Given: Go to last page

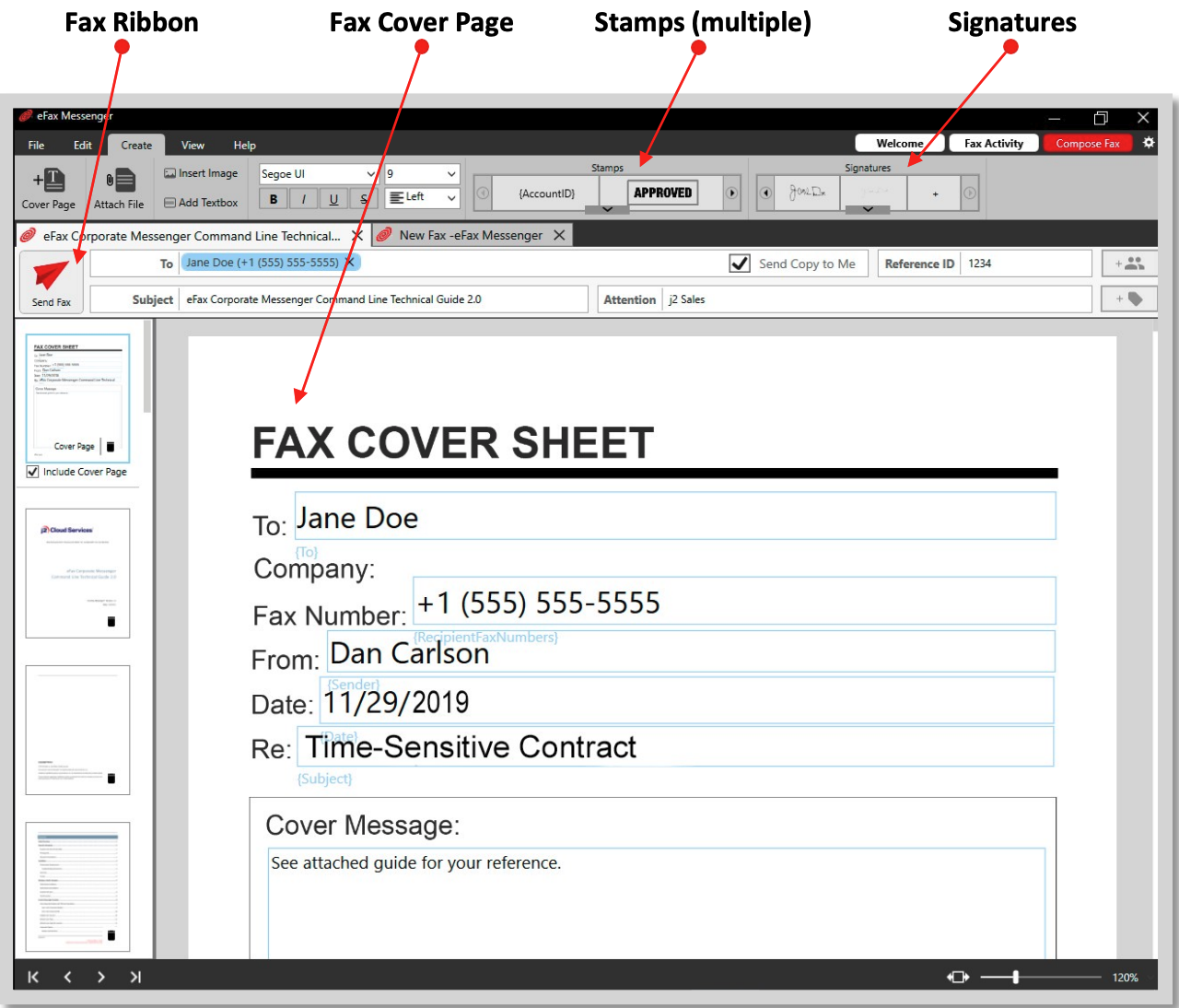Looking at the screenshot, I should pos(135,977).
